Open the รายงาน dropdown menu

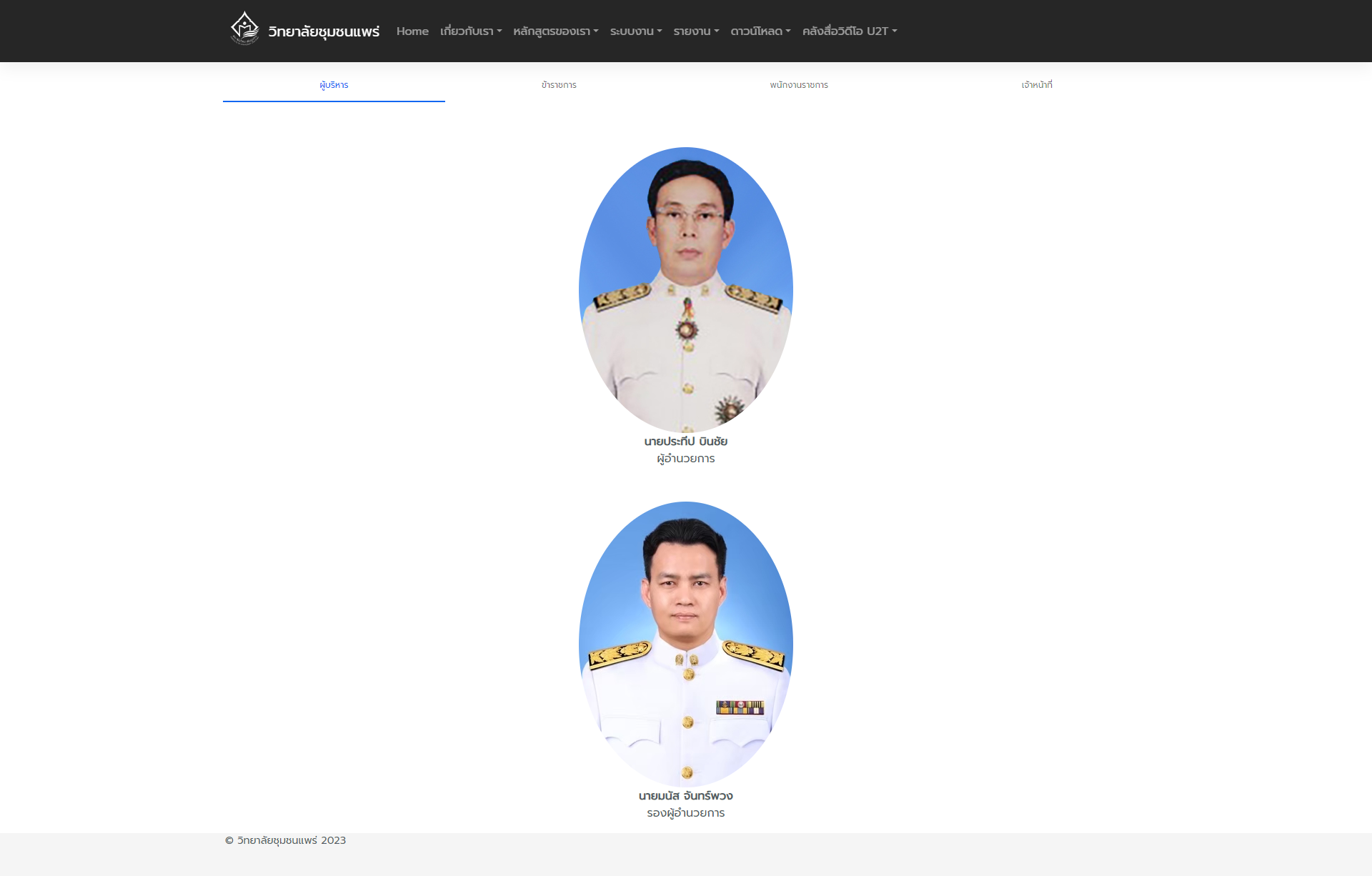pyautogui.click(x=696, y=31)
